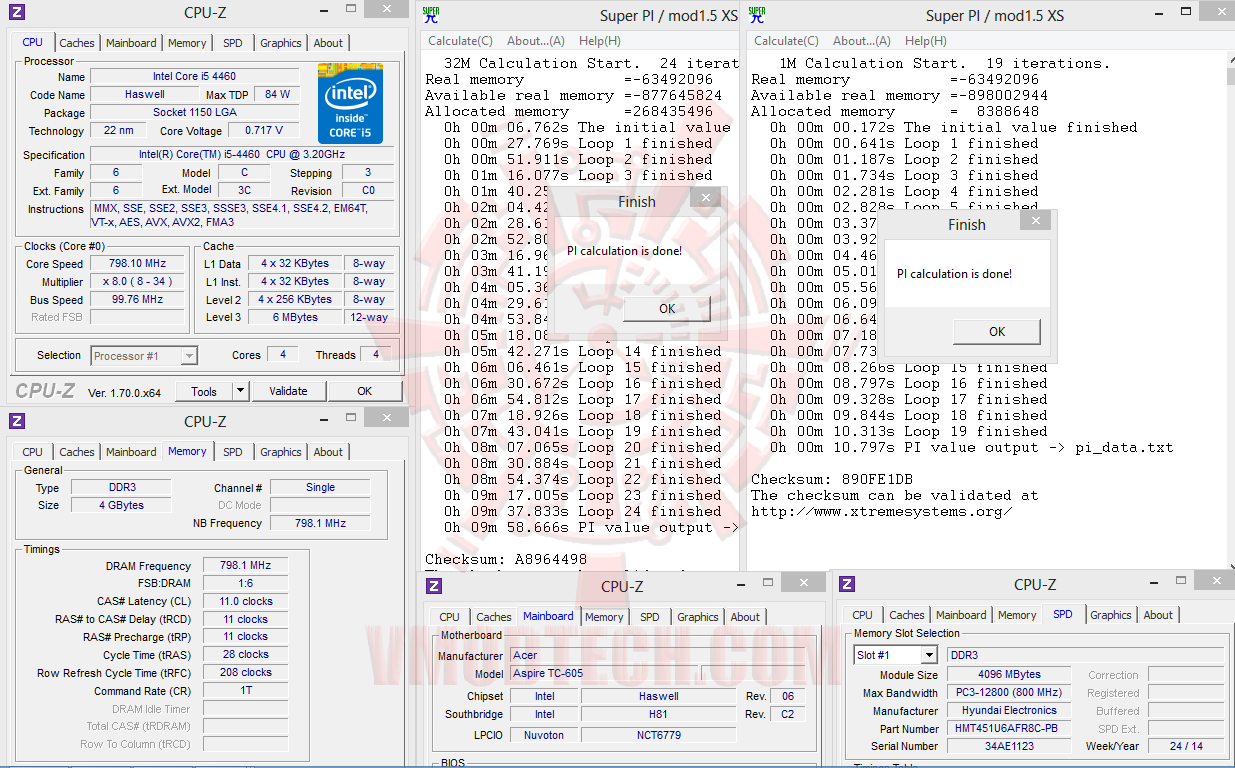Click the Part Number field HMT451U6AFR8C-PB

[x=1009, y=728]
